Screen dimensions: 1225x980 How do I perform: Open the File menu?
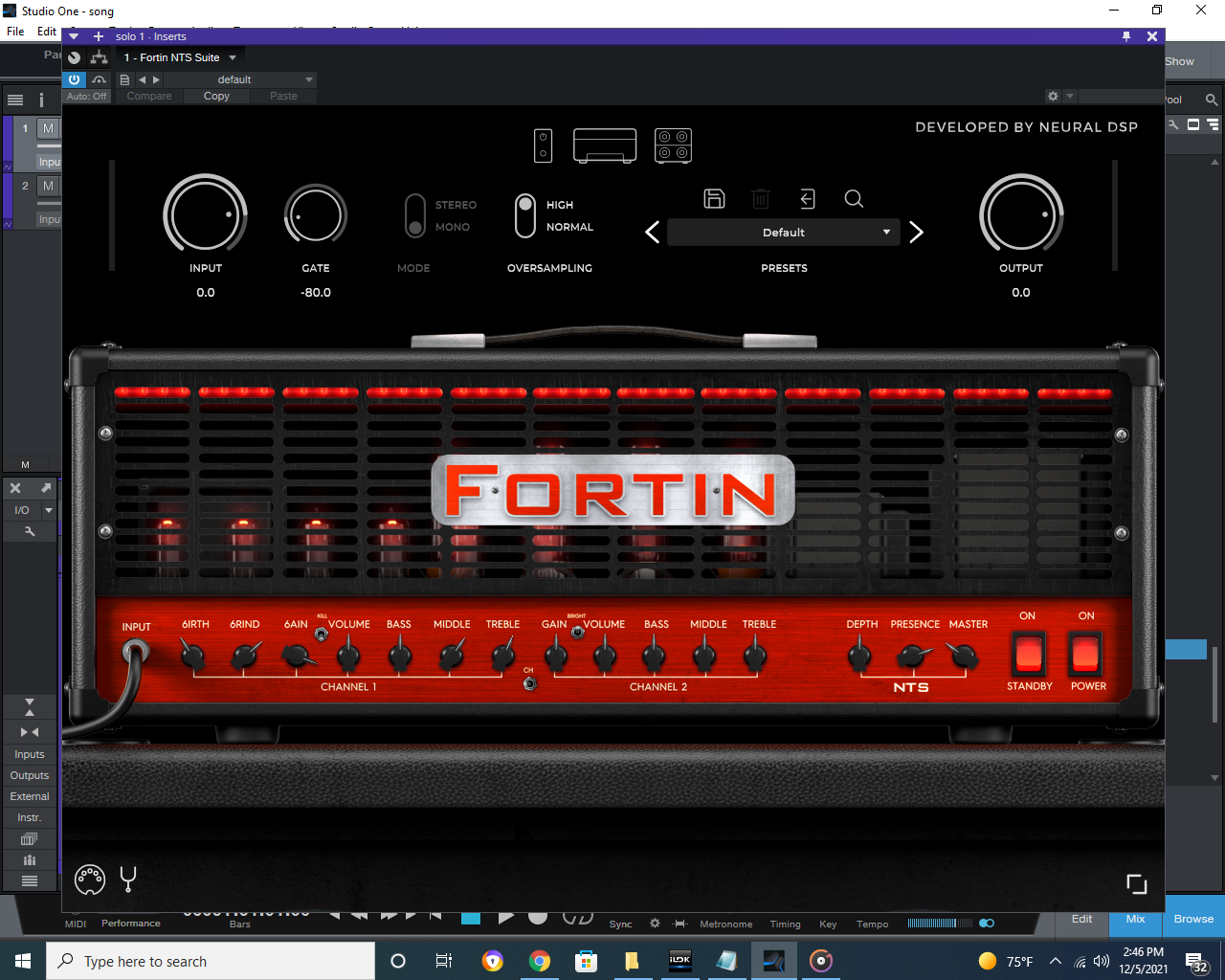(x=15, y=31)
